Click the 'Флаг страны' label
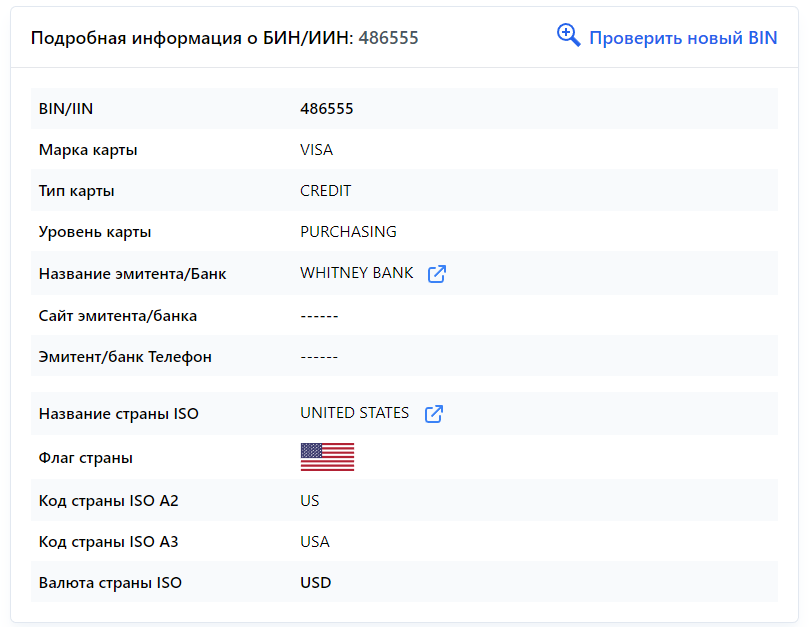Screen dimensions: 809x627 coord(86,458)
